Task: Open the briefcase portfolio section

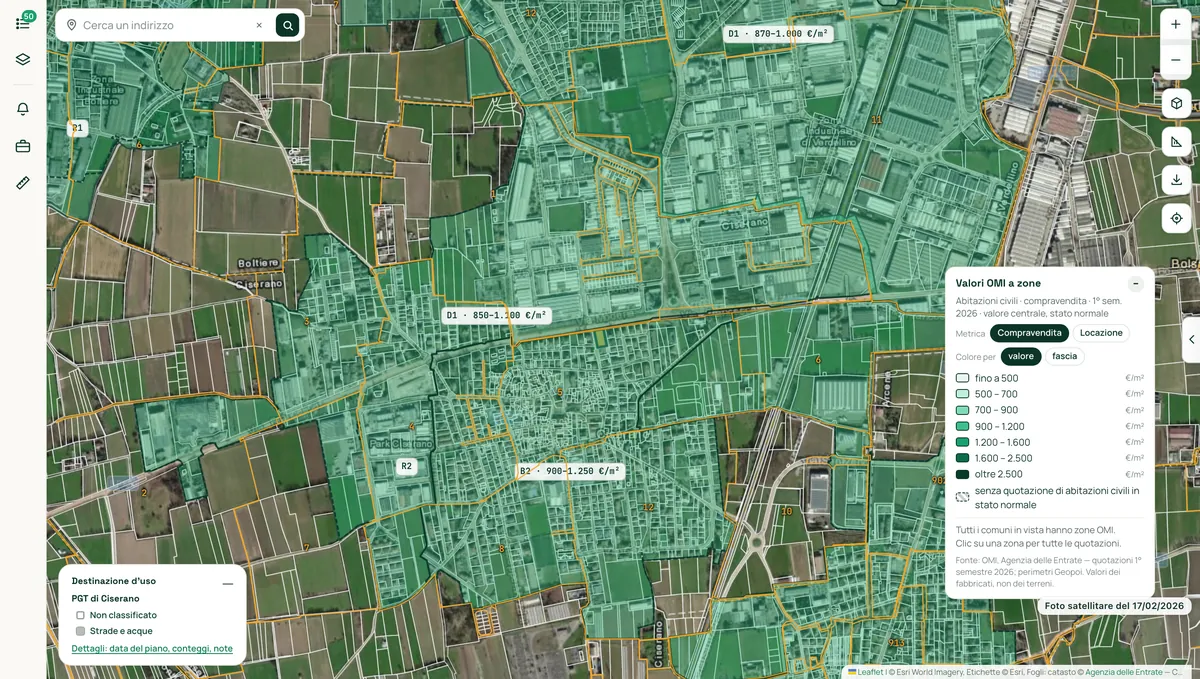Action: (23, 146)
